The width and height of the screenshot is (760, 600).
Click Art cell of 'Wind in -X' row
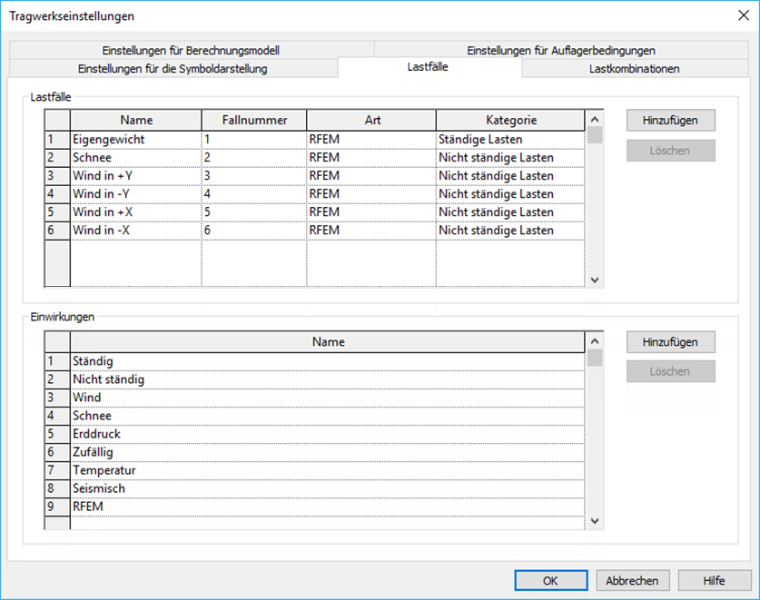click(371, 231)
